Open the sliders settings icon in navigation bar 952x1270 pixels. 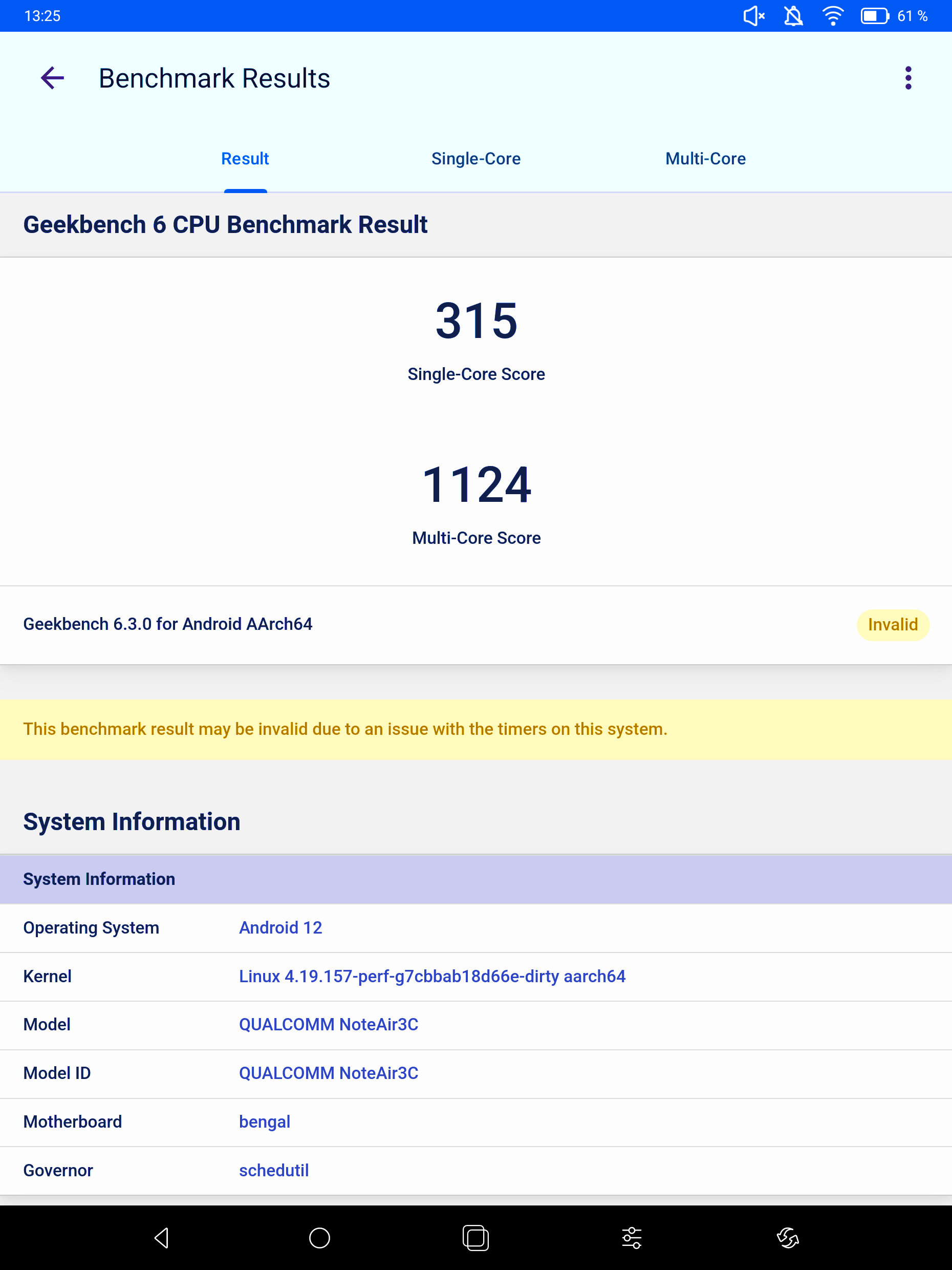point(631,1237)
